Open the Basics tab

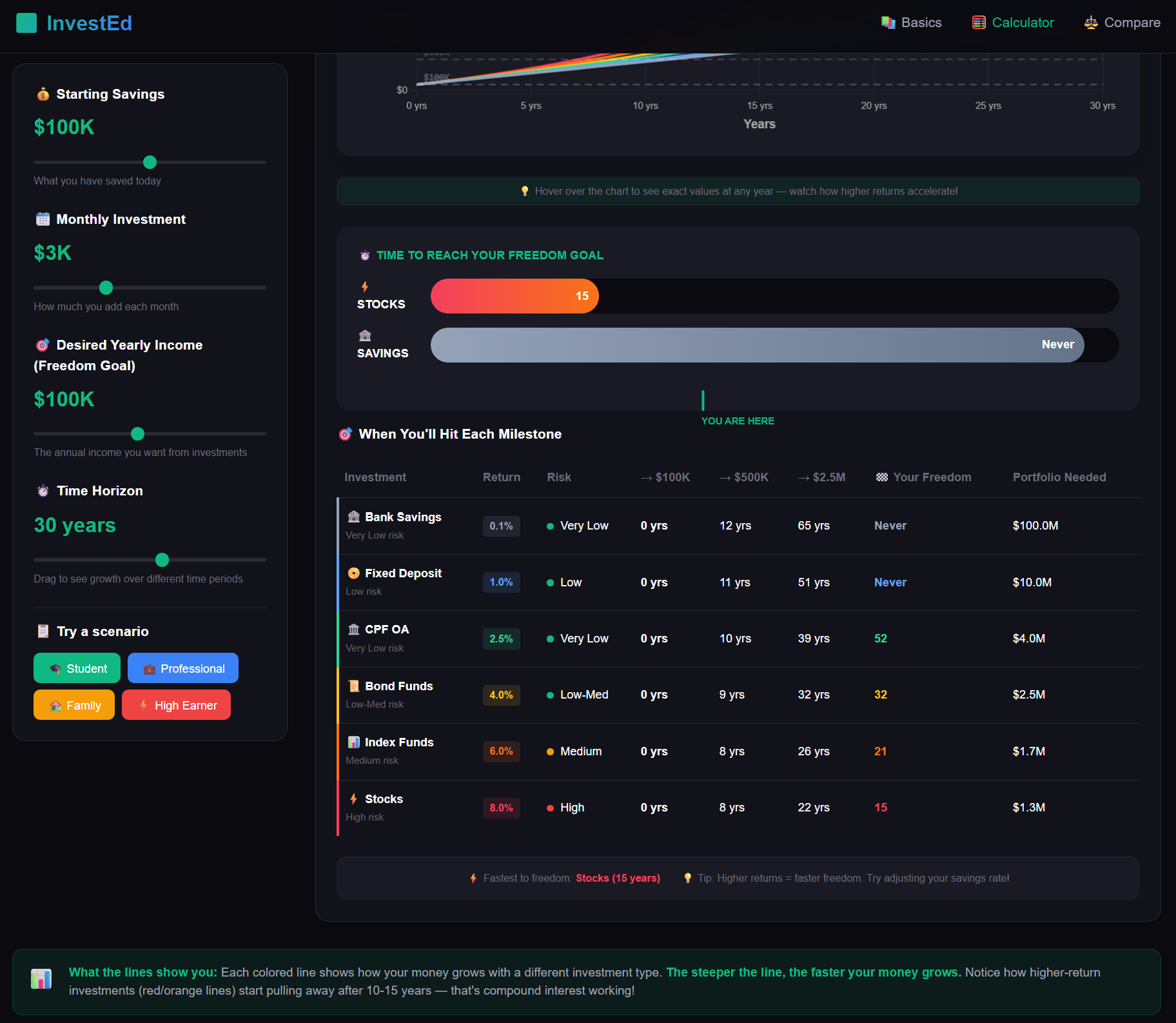click(912, 23)
